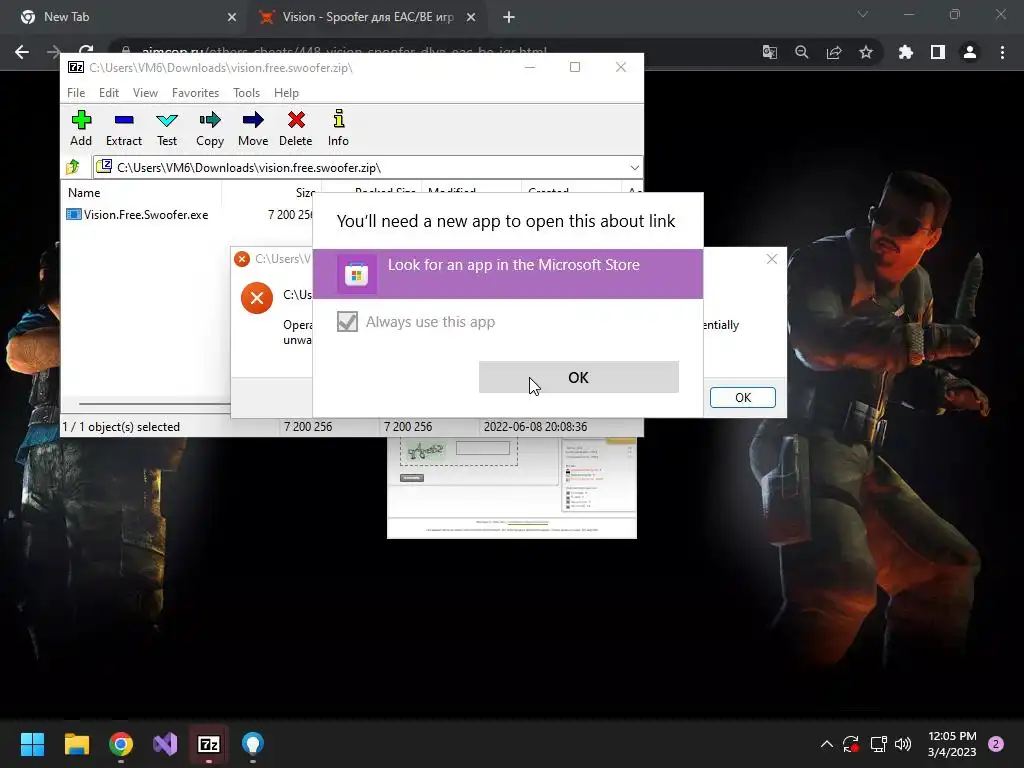Open Chrome tab search chevron
The width and height of the screenshot is (1024, 768).
[863, 14]
